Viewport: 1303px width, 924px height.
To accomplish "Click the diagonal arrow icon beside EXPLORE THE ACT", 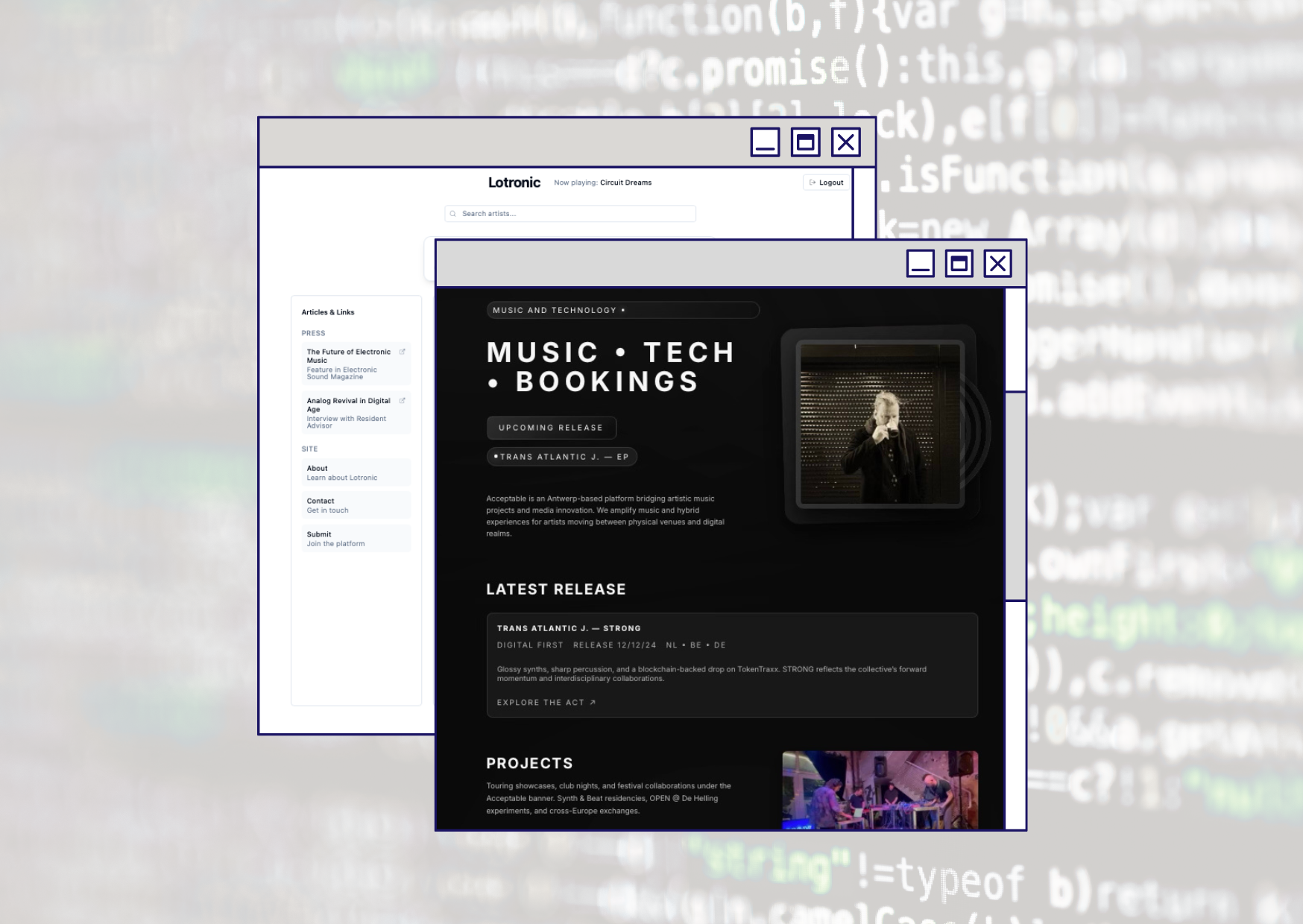I will tap(593, 702).
